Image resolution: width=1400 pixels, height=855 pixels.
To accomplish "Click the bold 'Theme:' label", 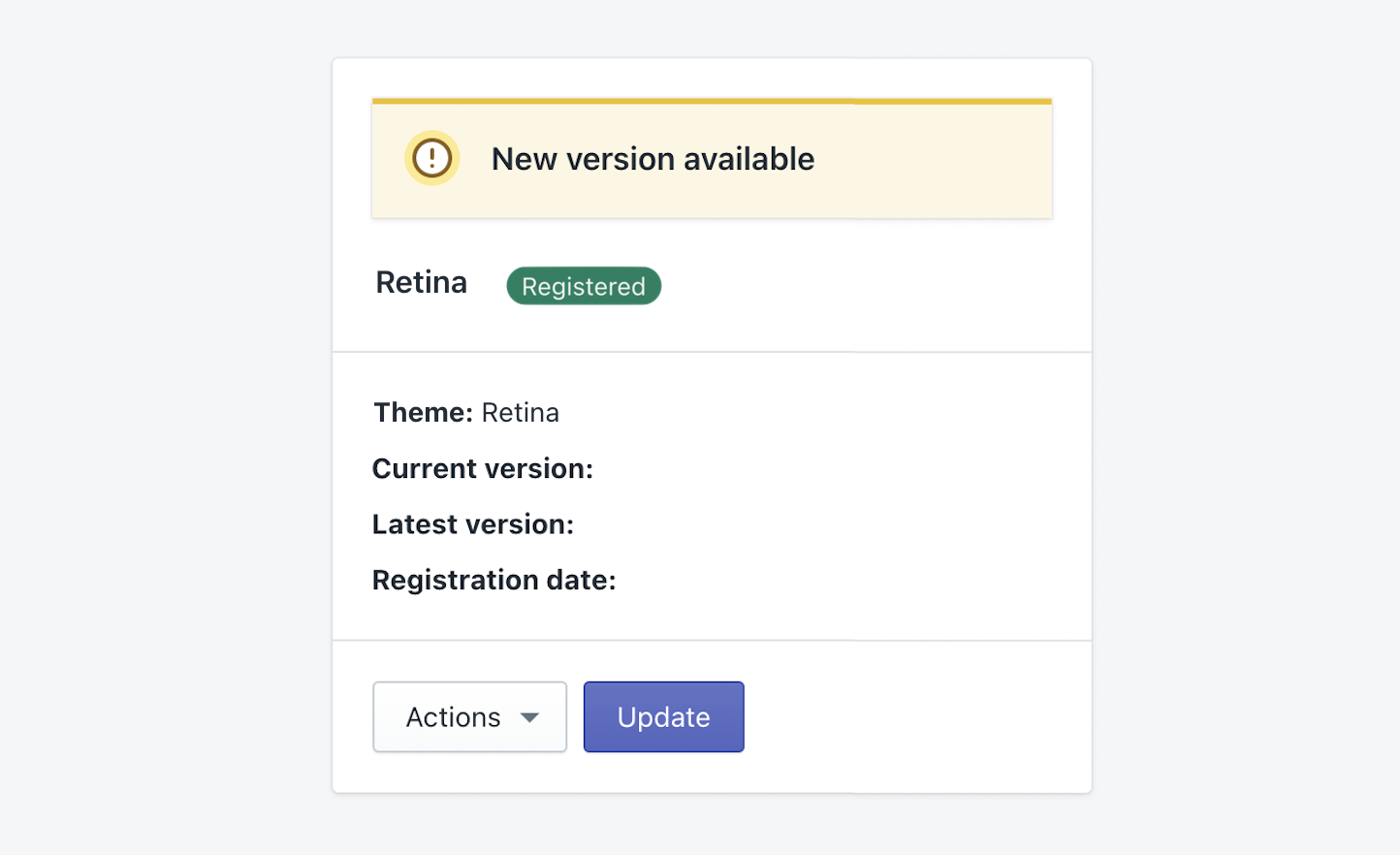I will click(x=424, y=413).
